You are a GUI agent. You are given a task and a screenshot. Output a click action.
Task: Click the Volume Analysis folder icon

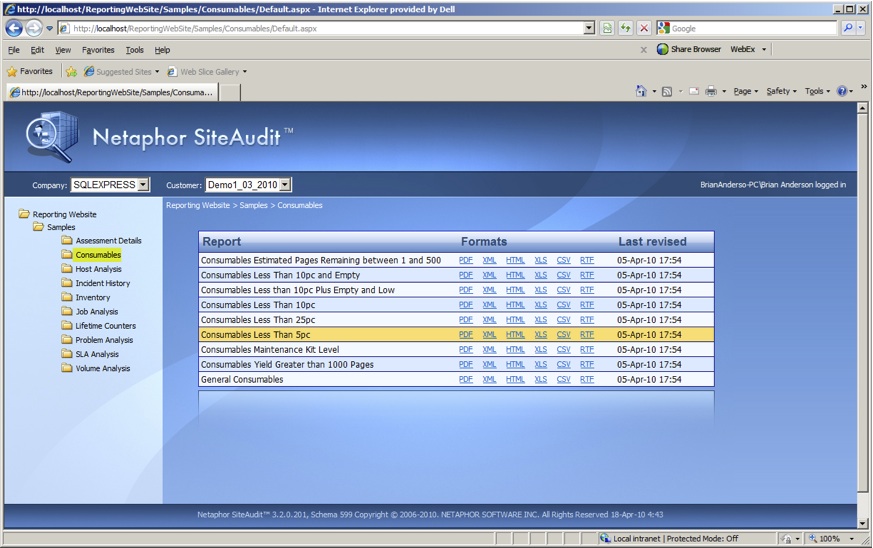click(x=67, y=368)
